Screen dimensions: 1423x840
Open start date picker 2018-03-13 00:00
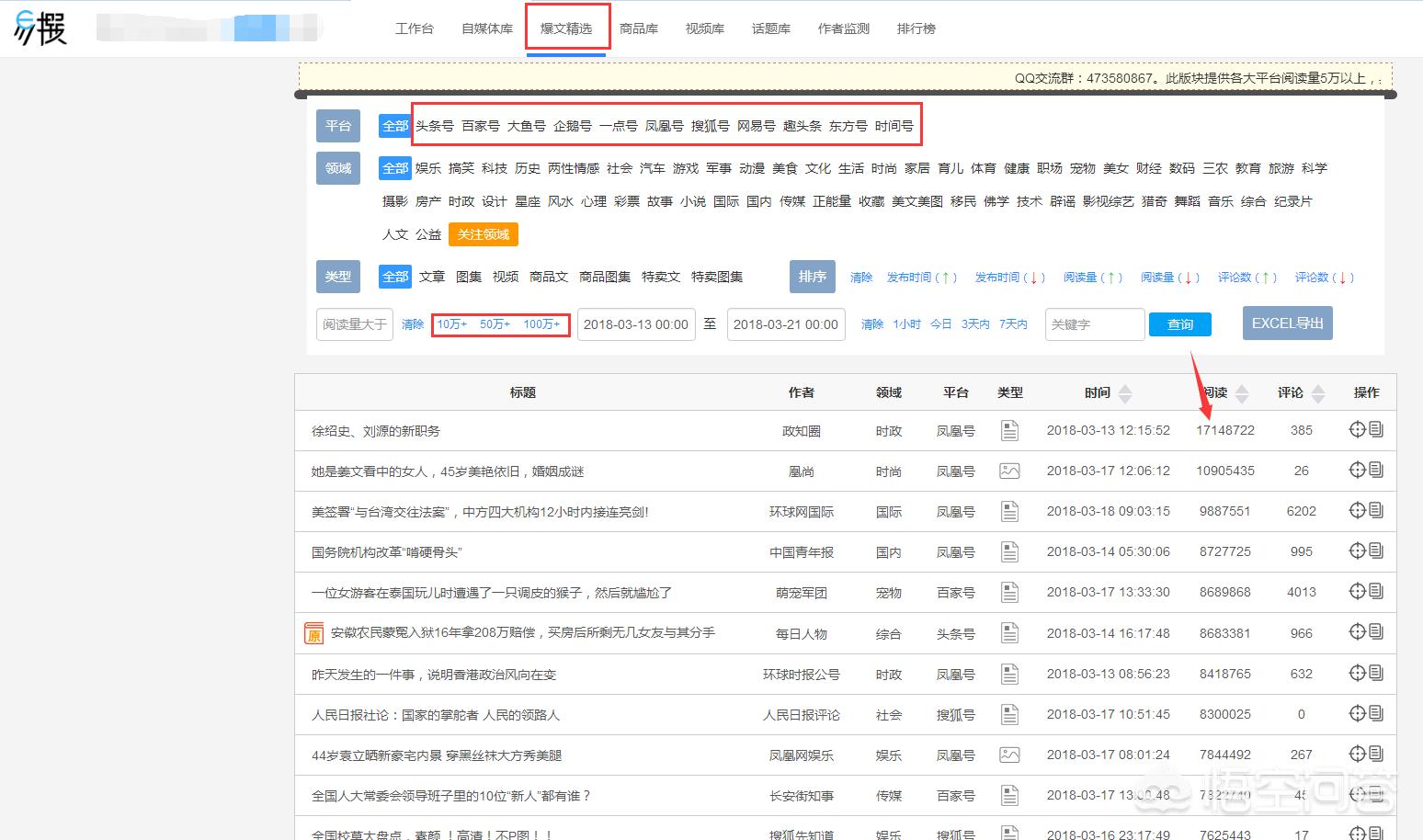tap(636, 324)
